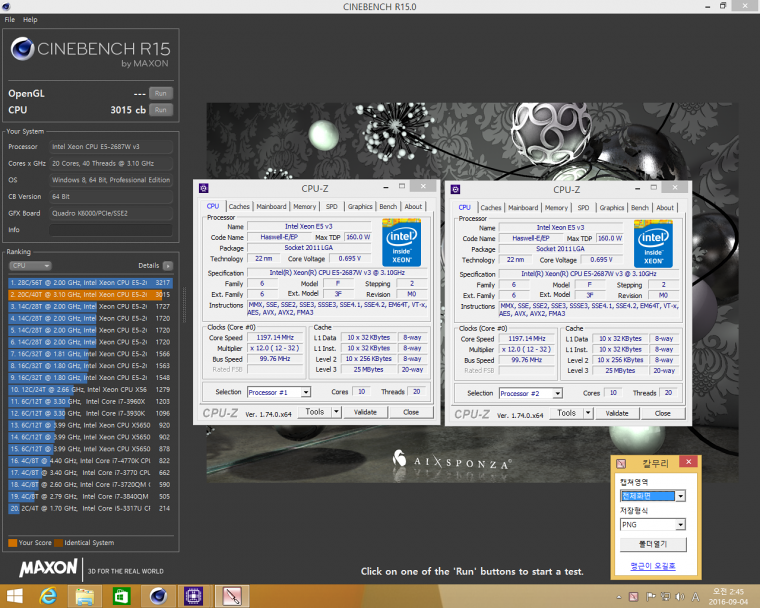Run the OpenGL benchmark
The image size is (760, 608).
click(x=161, y=93)
